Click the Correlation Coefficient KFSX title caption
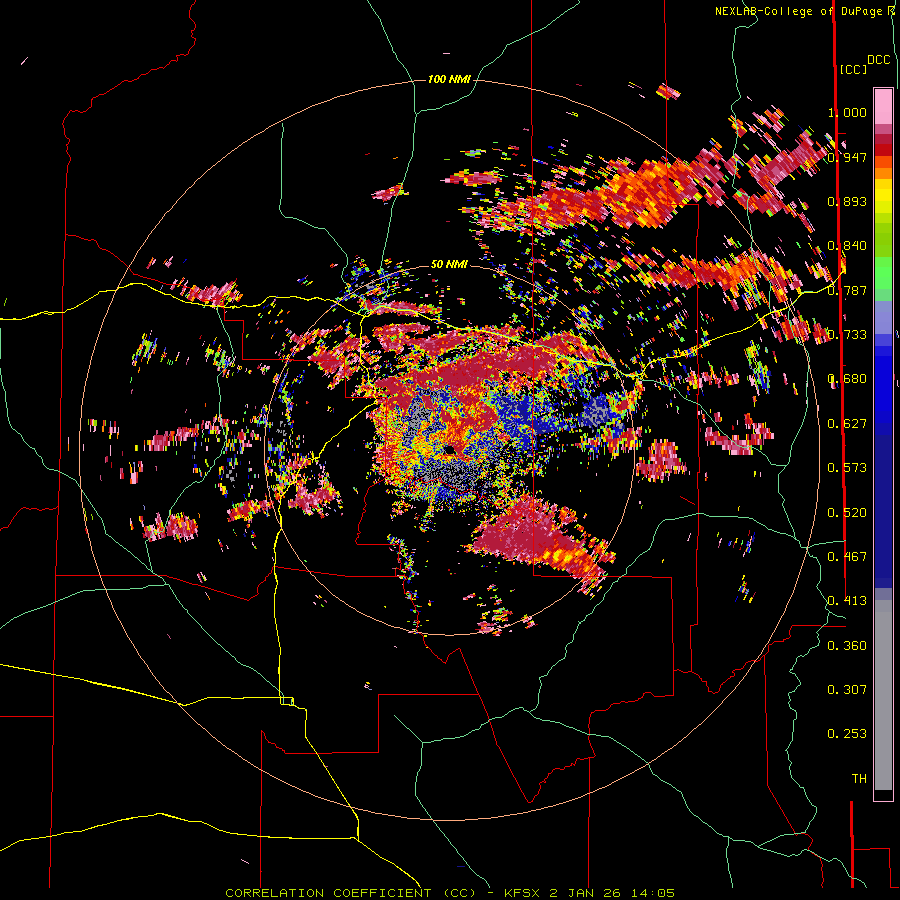This screenshot has height=900, width=900. click(x=449, y=893)
